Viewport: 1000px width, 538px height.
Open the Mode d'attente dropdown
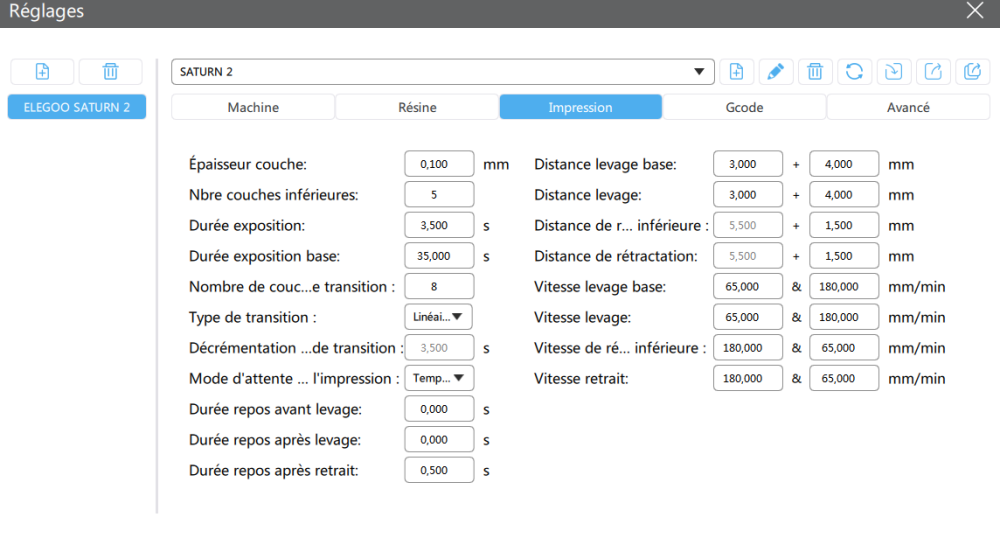click(x=439, y=378)
